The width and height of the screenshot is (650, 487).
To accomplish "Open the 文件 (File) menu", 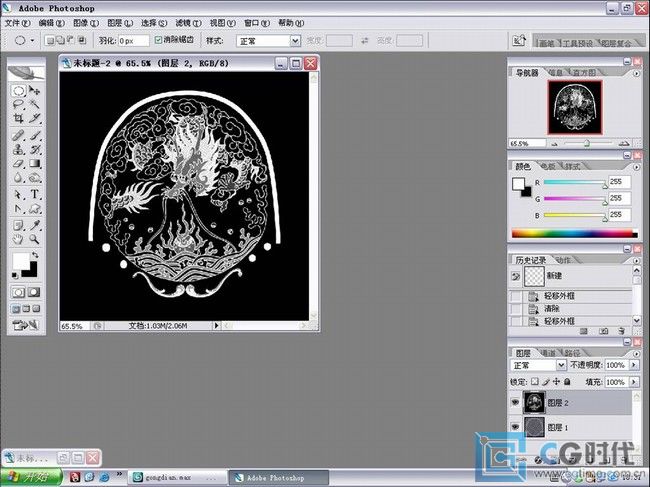I will (17, 23).
